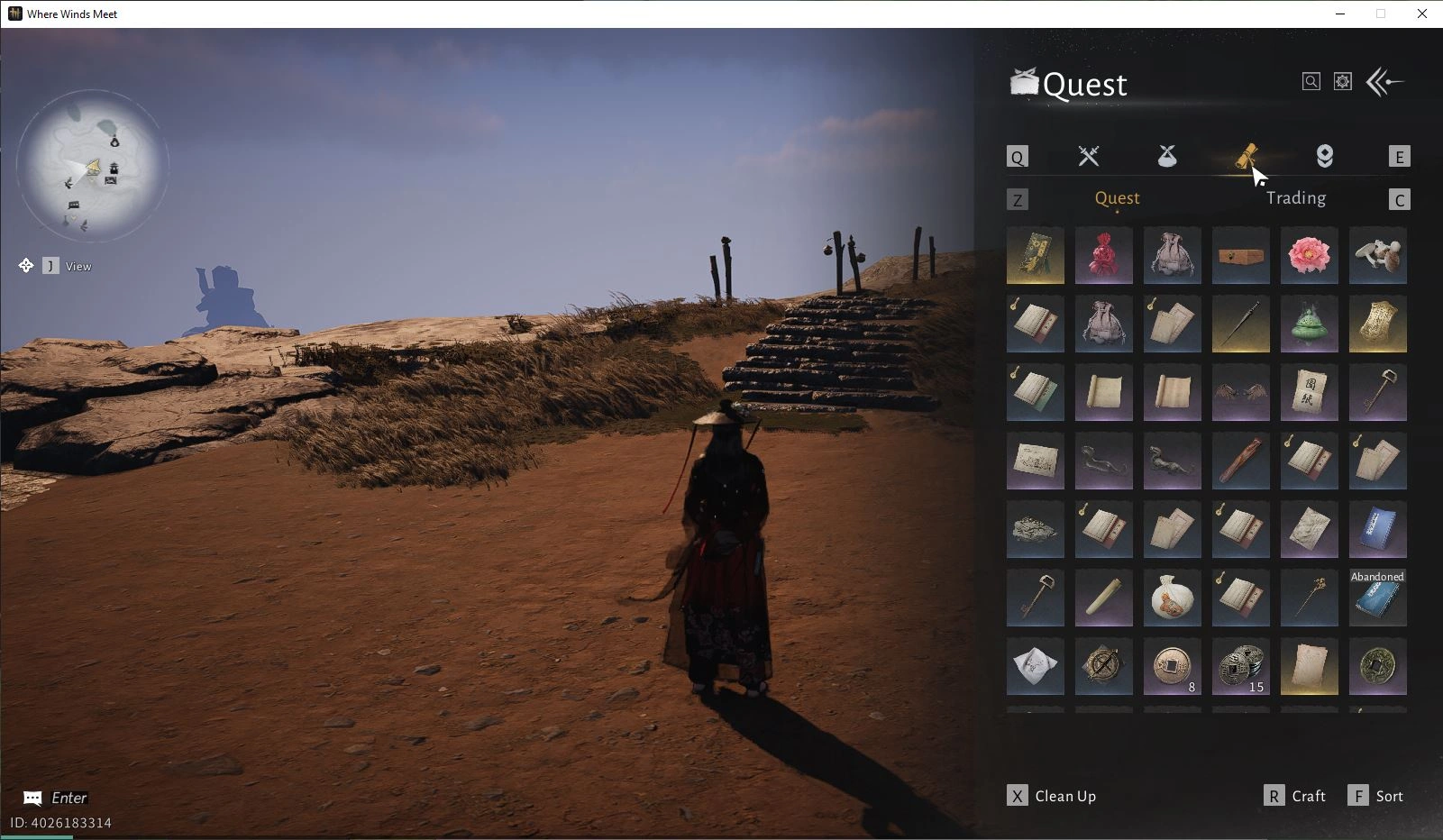Image resolution: width=1443 pixels, height=840 pixels.
Task: Select the pale bamboo tube item
Action: [x=1103, y=598]
